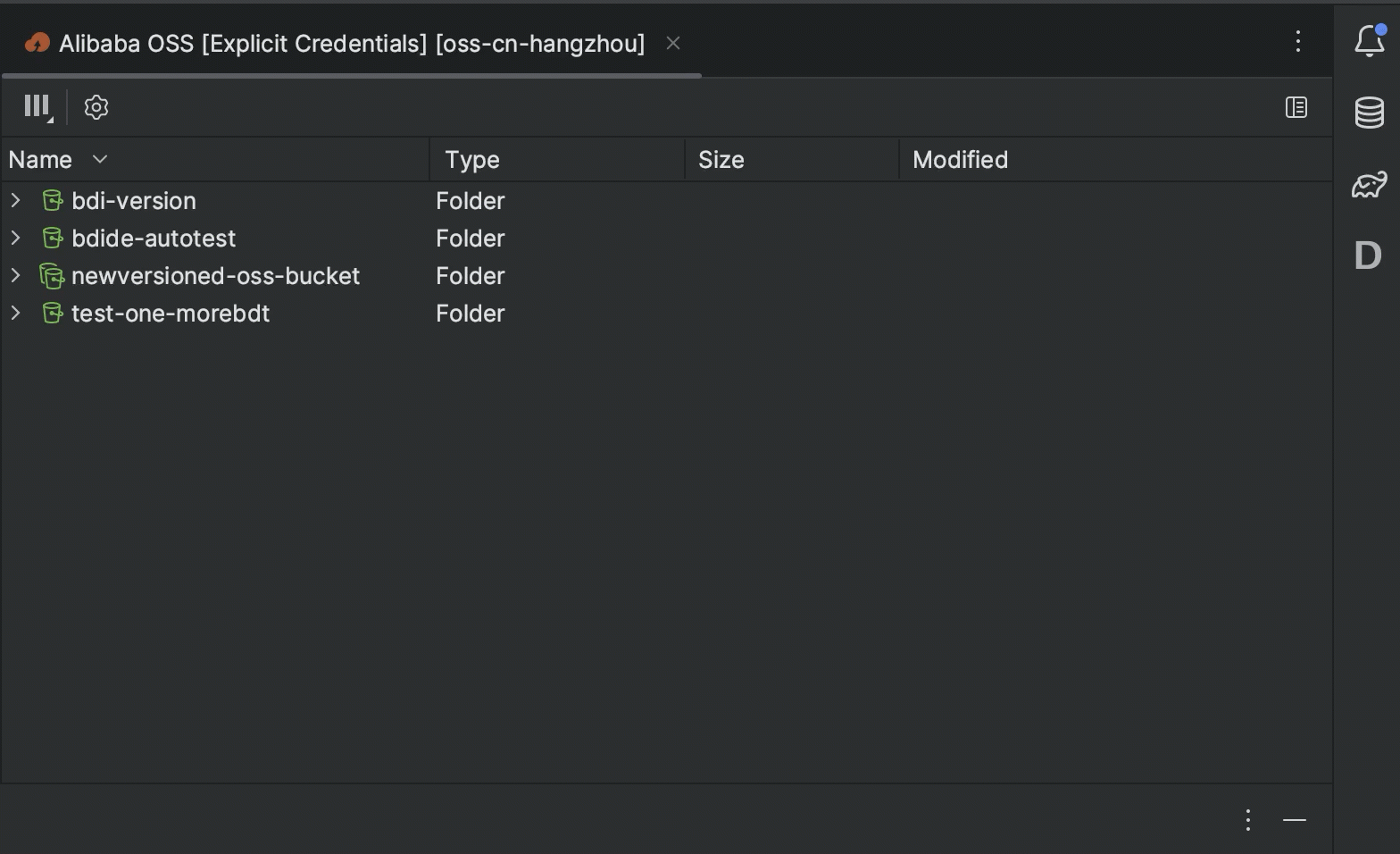The height and width of the screenshot is (854, 1400).
Task: Open the D tool window icon
Action: (1368, 255)
